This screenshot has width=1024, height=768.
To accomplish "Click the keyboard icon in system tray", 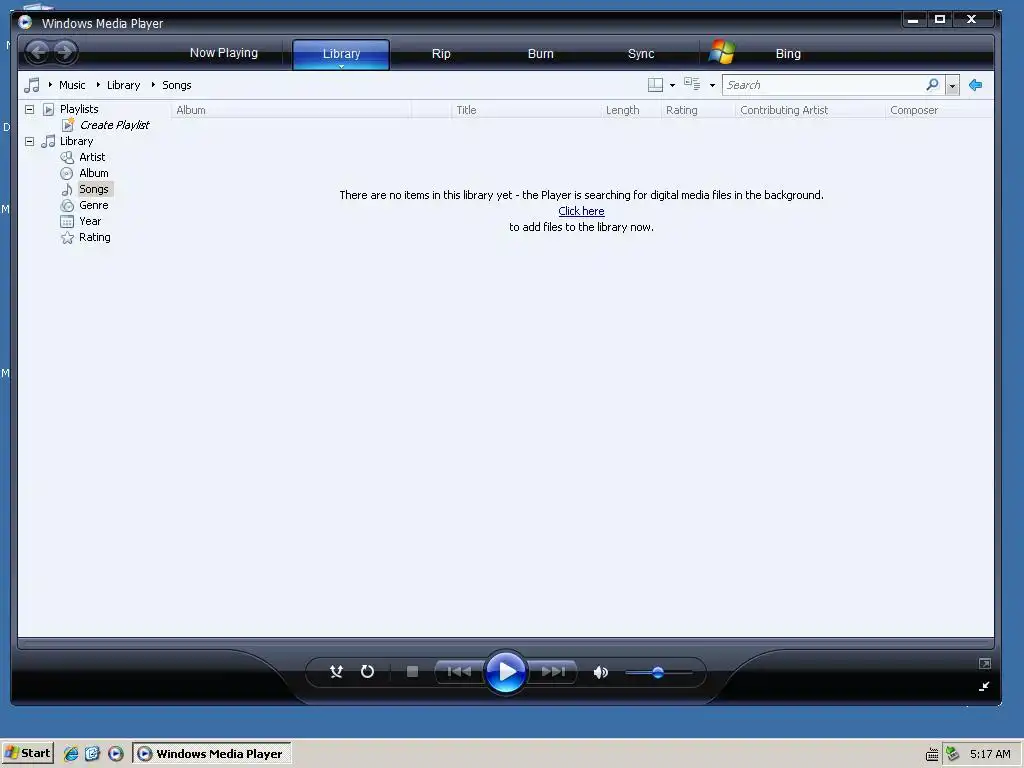I will click(932, 754).
